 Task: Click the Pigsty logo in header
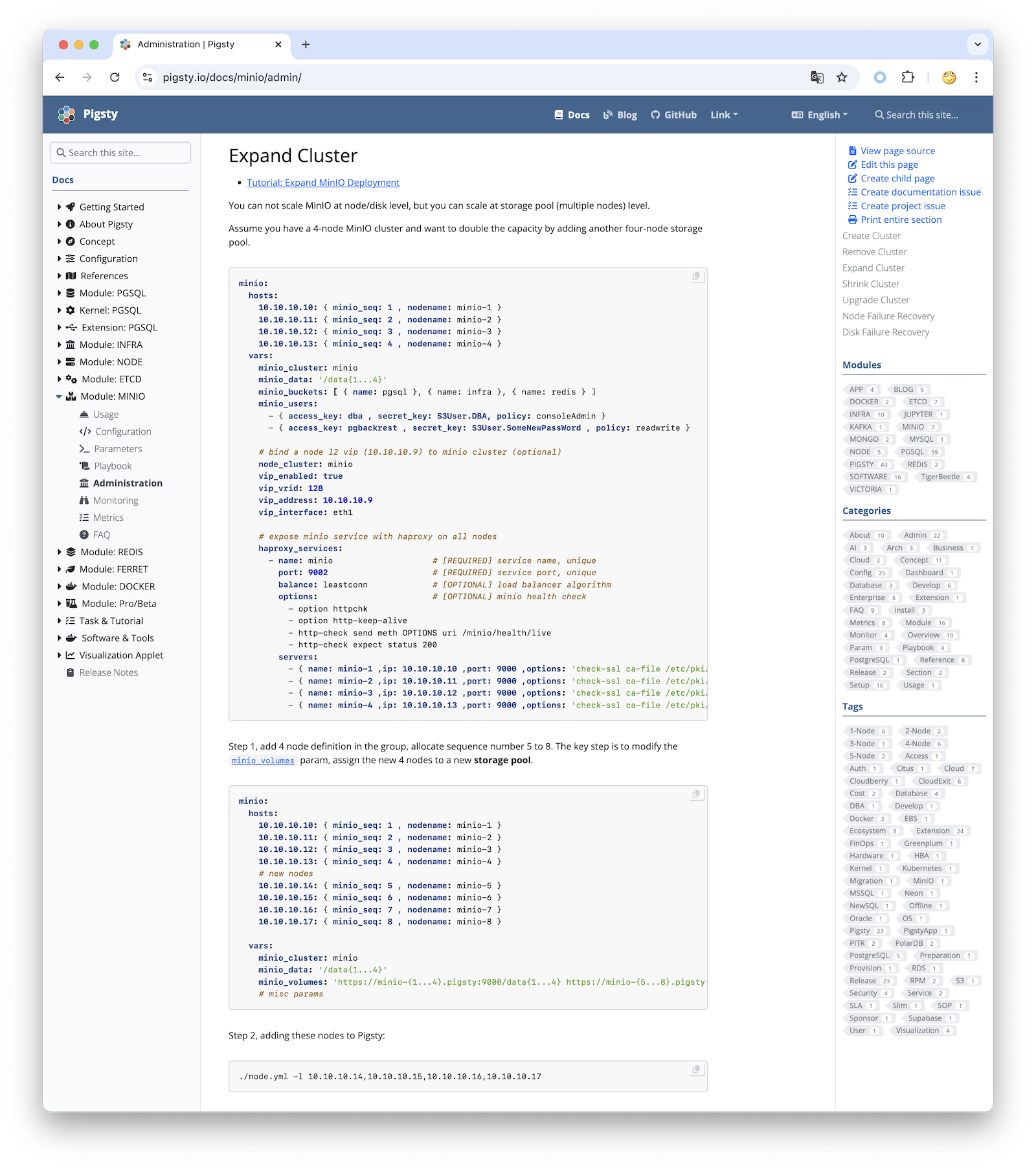click(x=88, y=115)
